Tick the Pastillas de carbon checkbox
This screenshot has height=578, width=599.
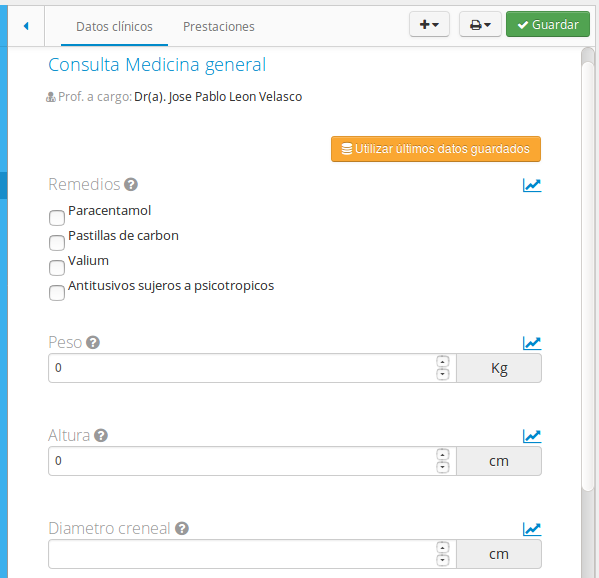point(57,243)
